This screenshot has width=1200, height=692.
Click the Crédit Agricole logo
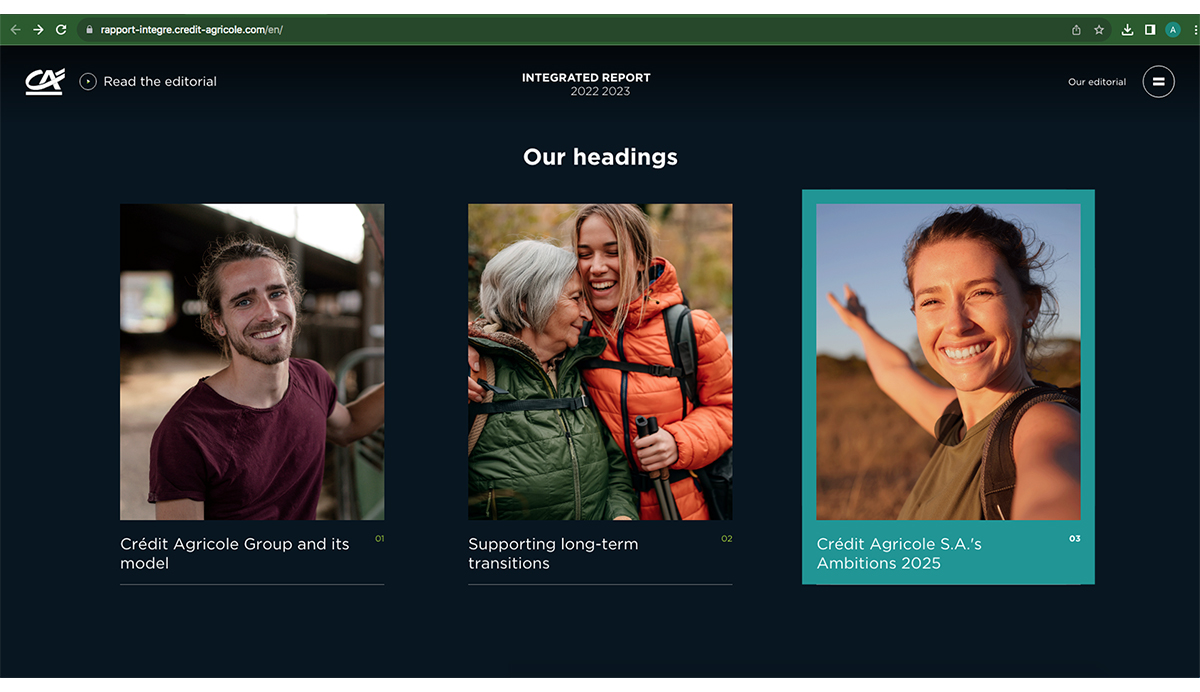click(x=45, y=82)
